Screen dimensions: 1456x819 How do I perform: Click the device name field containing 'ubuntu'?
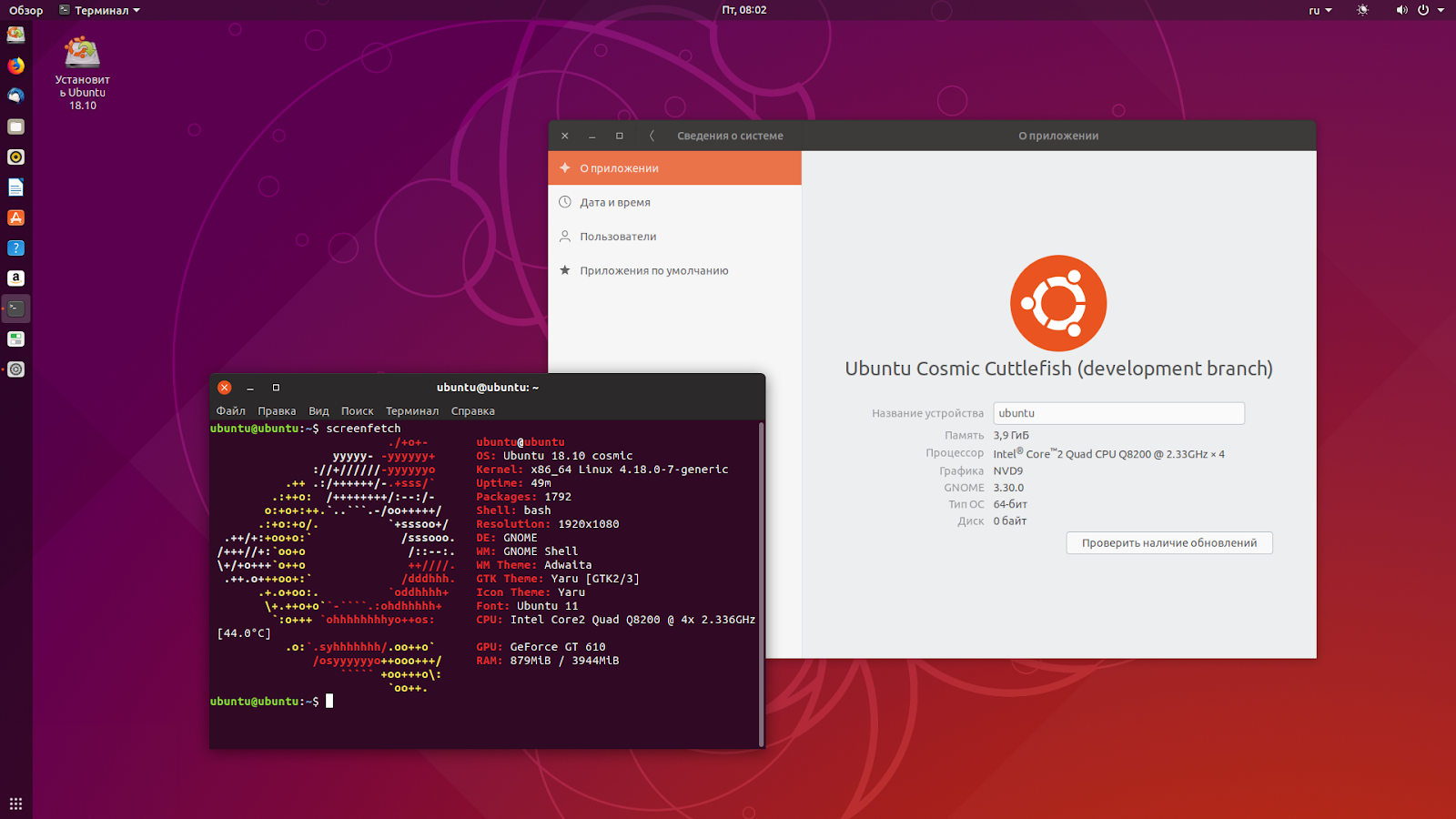click(x=1118, y=413)
